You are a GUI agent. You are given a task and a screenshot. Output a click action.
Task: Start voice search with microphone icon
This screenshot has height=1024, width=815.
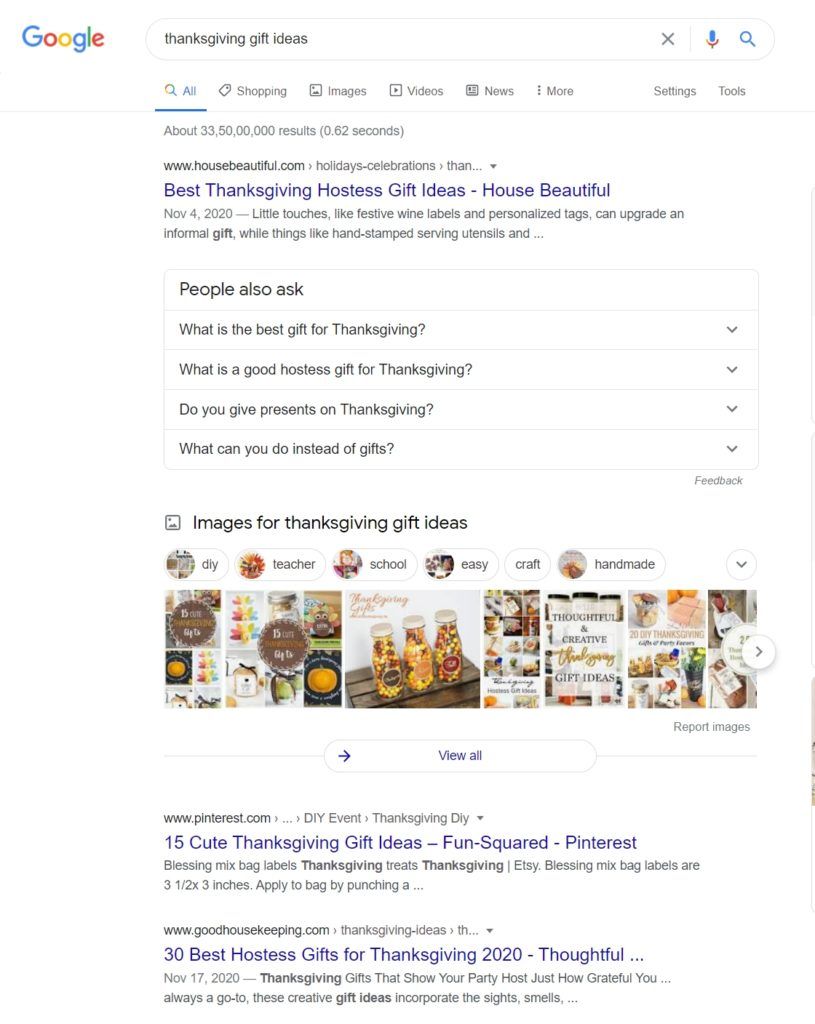click(712, 39)
